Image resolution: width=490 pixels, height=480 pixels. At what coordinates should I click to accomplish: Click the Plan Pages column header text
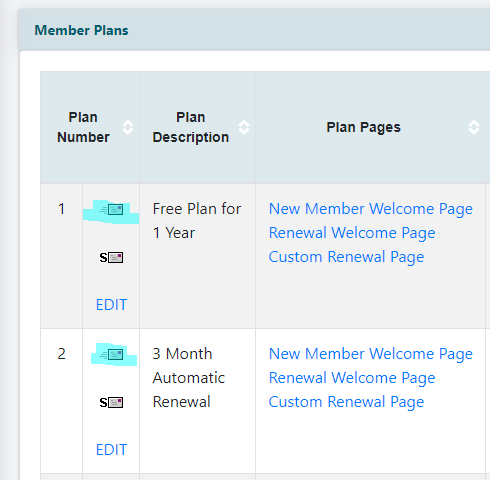[363, 127]
